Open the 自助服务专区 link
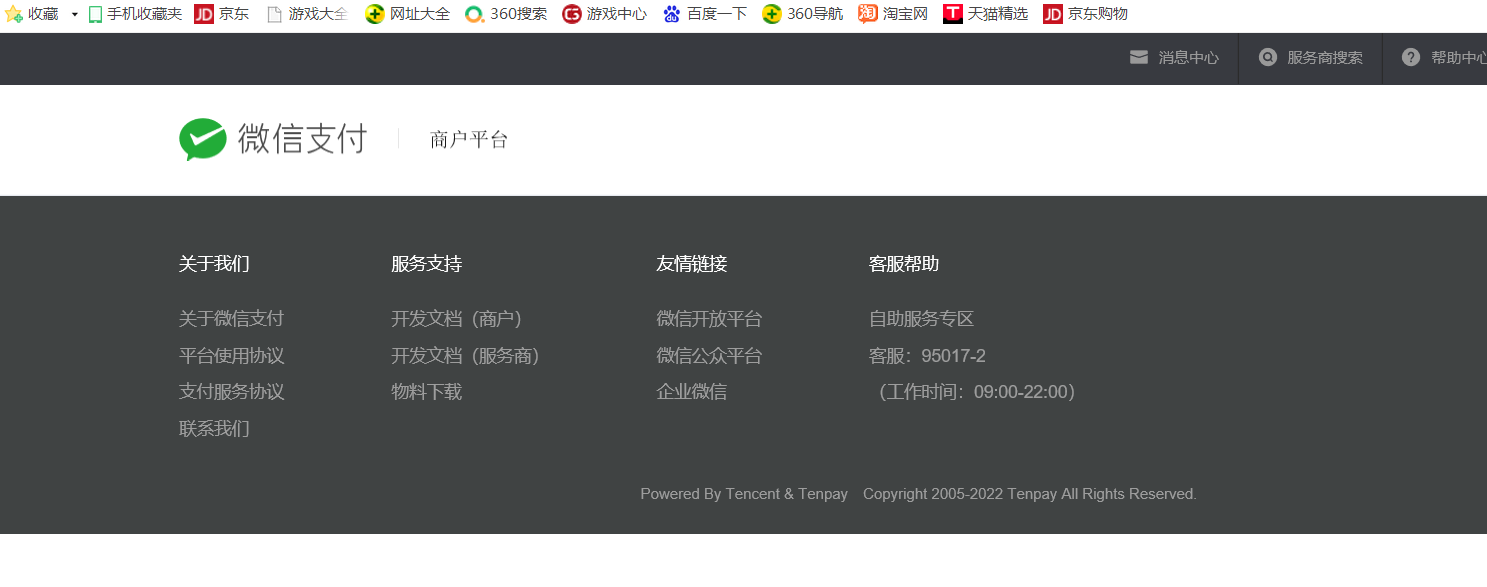The image size is (1487, 587). pyautogui.click(x=922, y=319)
